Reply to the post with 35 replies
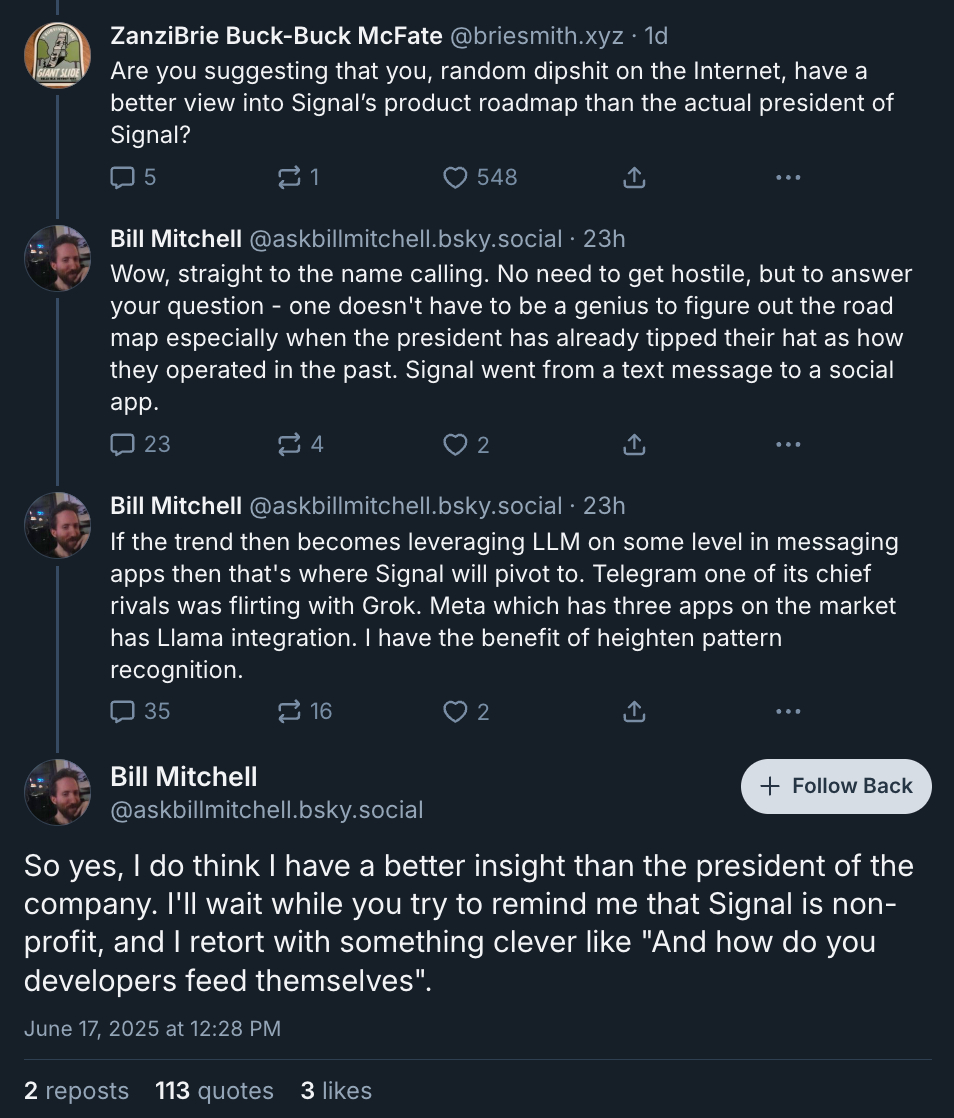This screenshot has width=954, height=1118. [122, 711]
